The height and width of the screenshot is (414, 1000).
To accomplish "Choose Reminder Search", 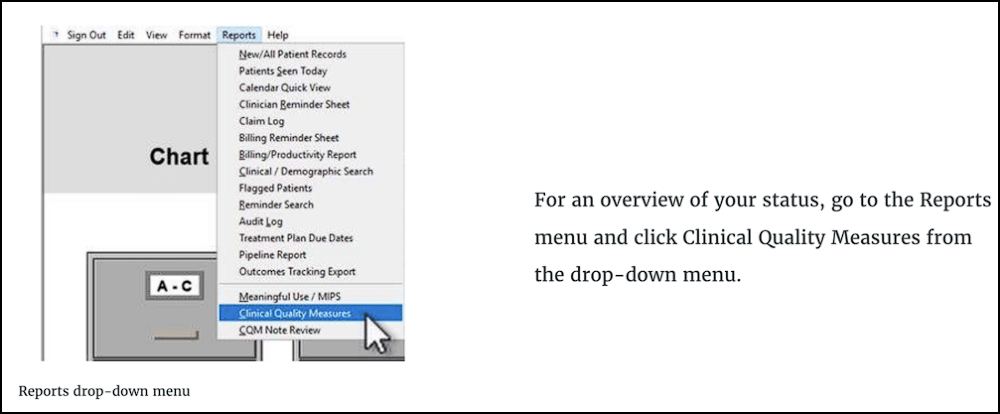I will click(276, 204).
